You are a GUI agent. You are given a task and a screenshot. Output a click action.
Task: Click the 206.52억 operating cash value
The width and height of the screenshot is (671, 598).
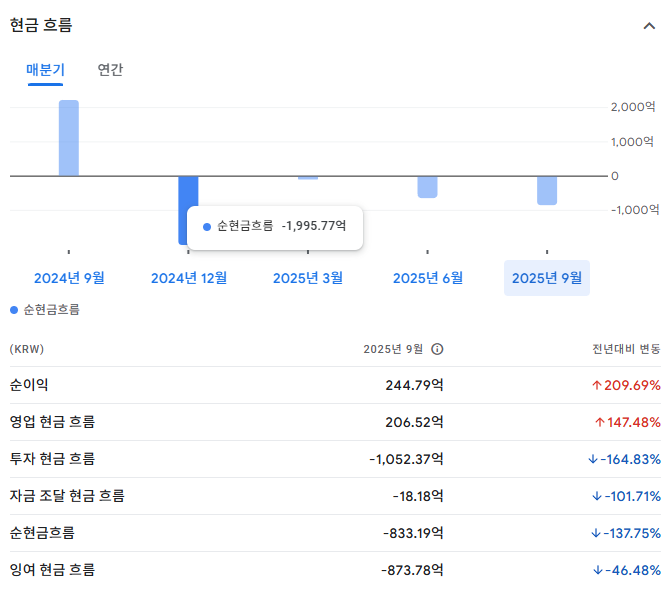pyautogui.click(x=414, y=422)
